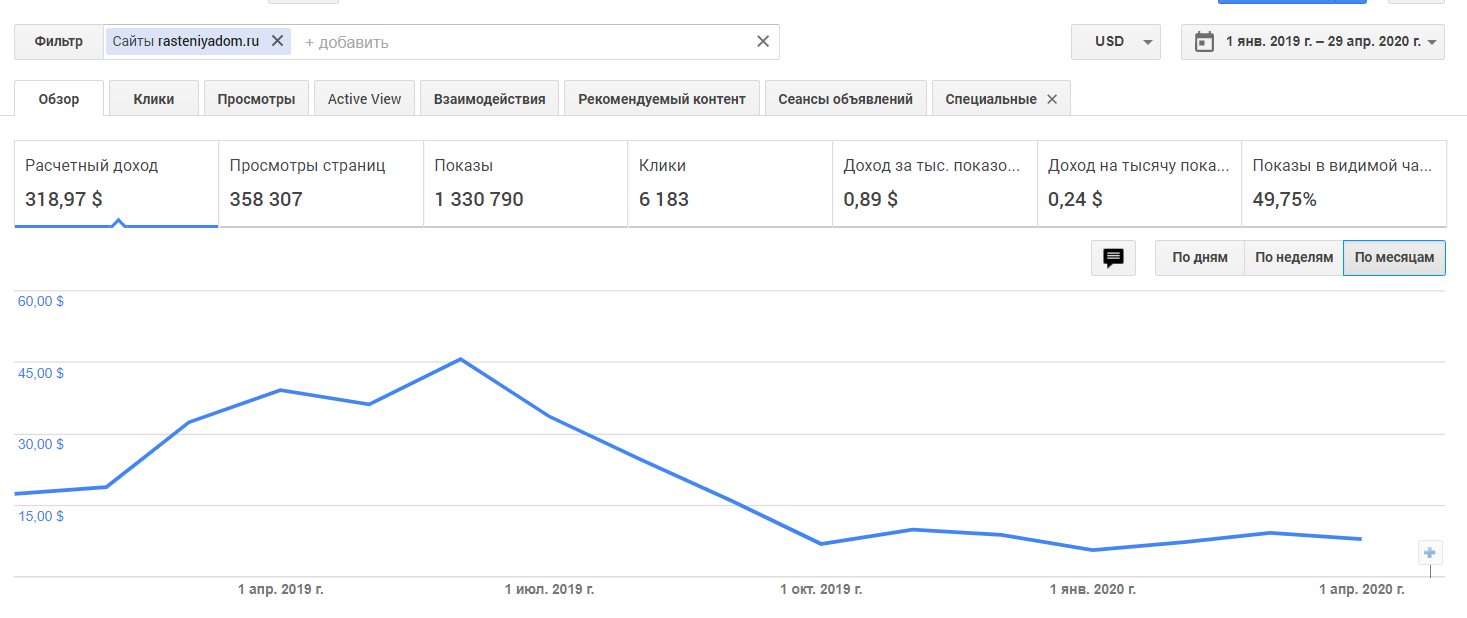Click the '1 апр. 2020 г.' axis label
Viewport: 1467px width, 618px height.
pyautogui.click(x=1362, y=590)
